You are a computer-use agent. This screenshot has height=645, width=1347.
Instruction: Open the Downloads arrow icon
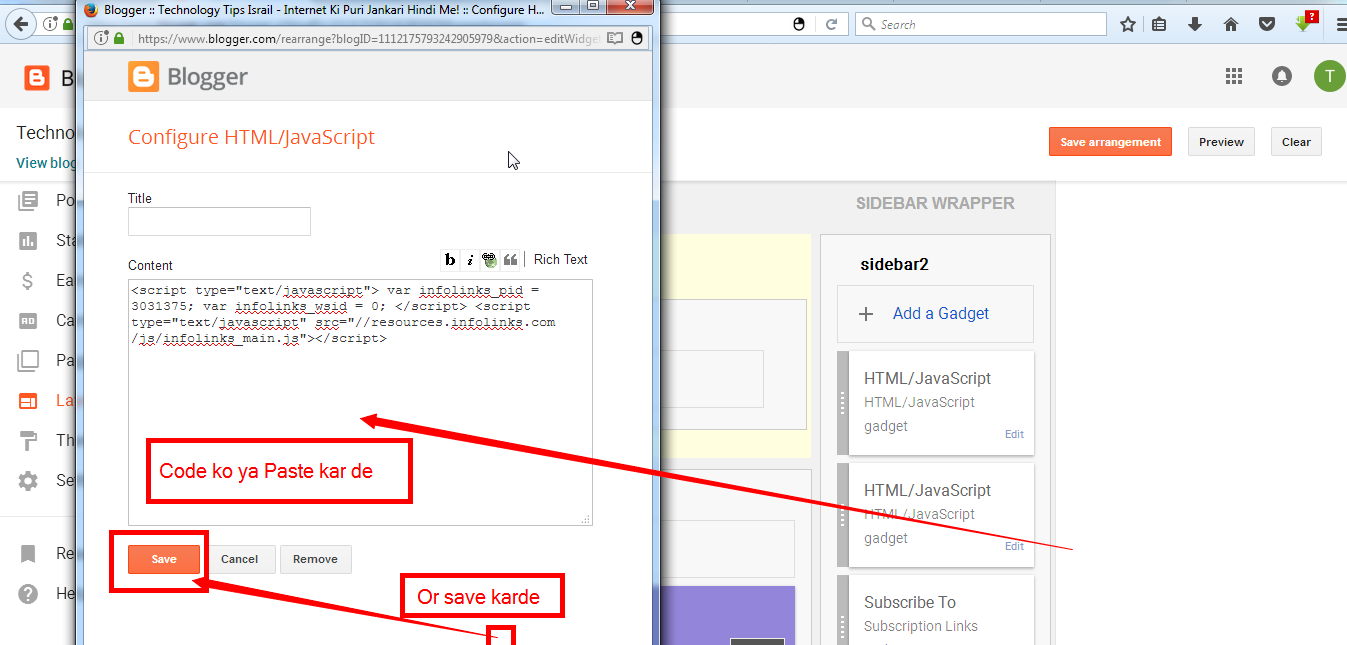[x=1195, y=24]
